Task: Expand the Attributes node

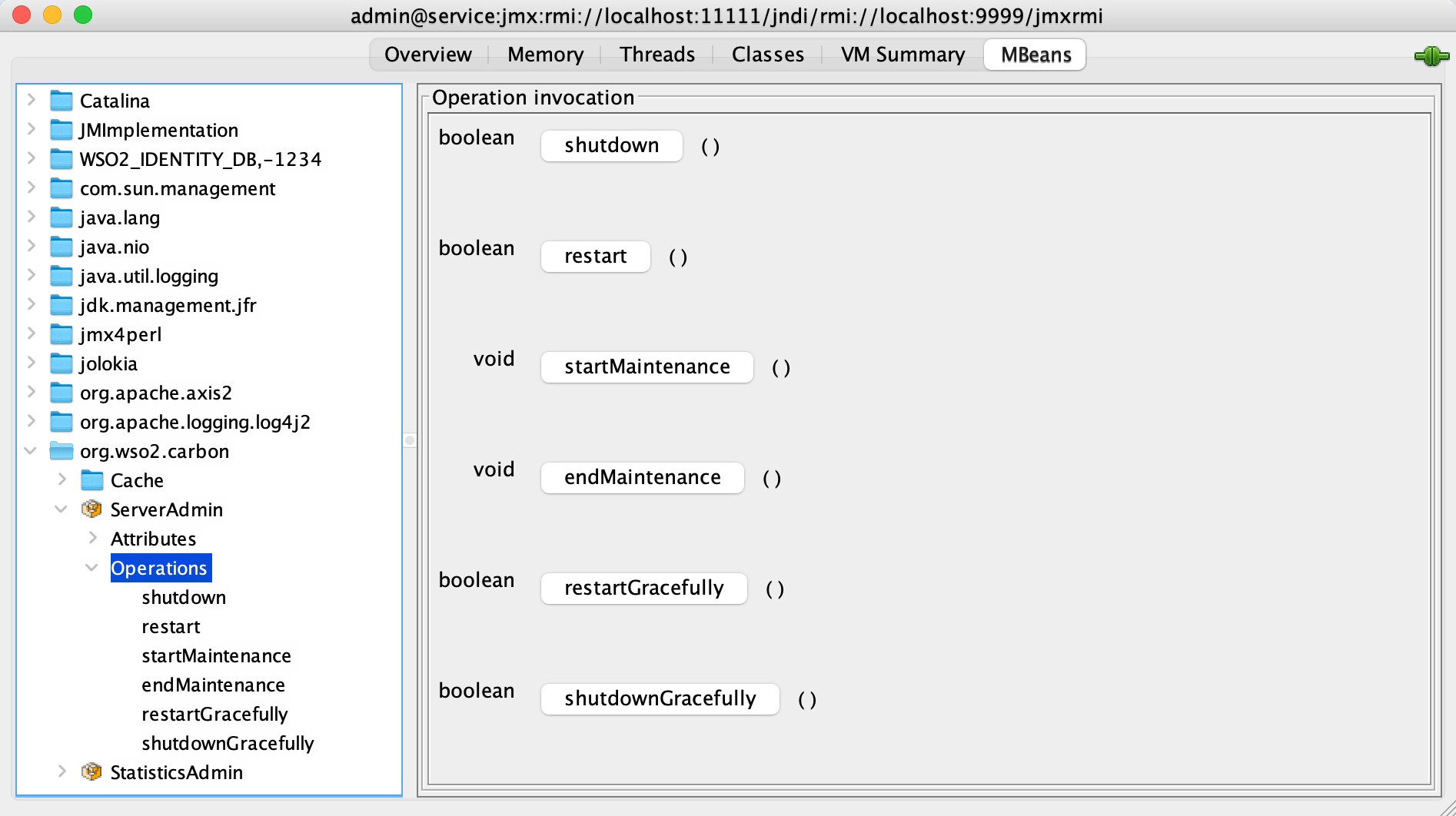Action: (92, 538)
